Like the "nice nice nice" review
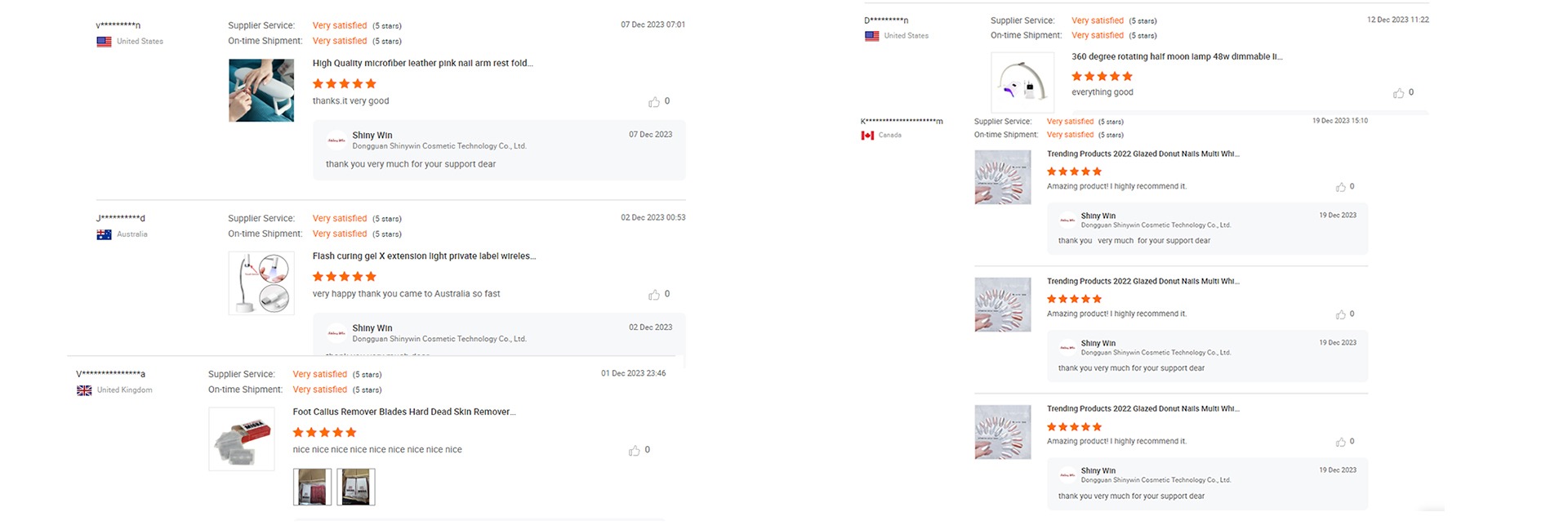The image size is (1568, 530). (x=635, y=451)
